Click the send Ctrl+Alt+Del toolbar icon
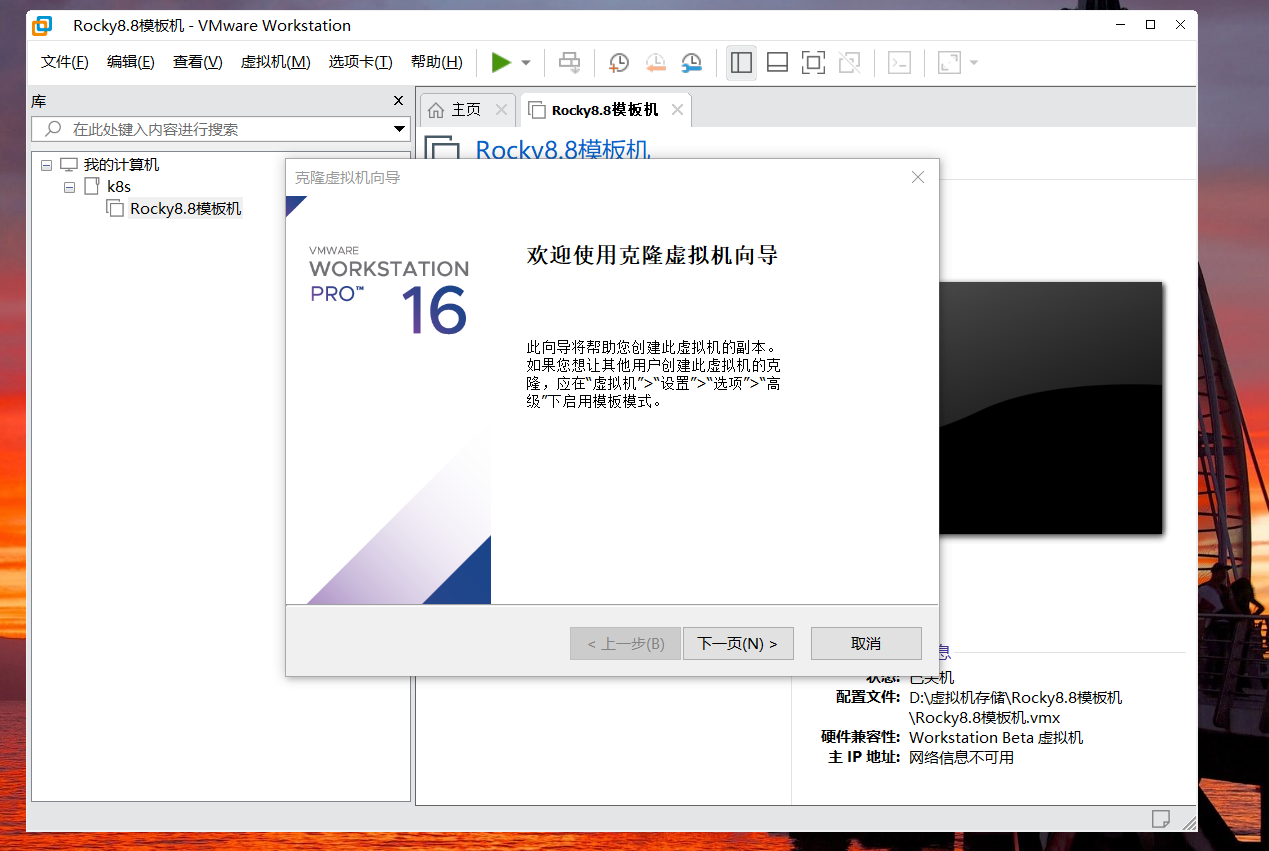The height and width of the screenshot is (851, 1269). tap(569, 63)
